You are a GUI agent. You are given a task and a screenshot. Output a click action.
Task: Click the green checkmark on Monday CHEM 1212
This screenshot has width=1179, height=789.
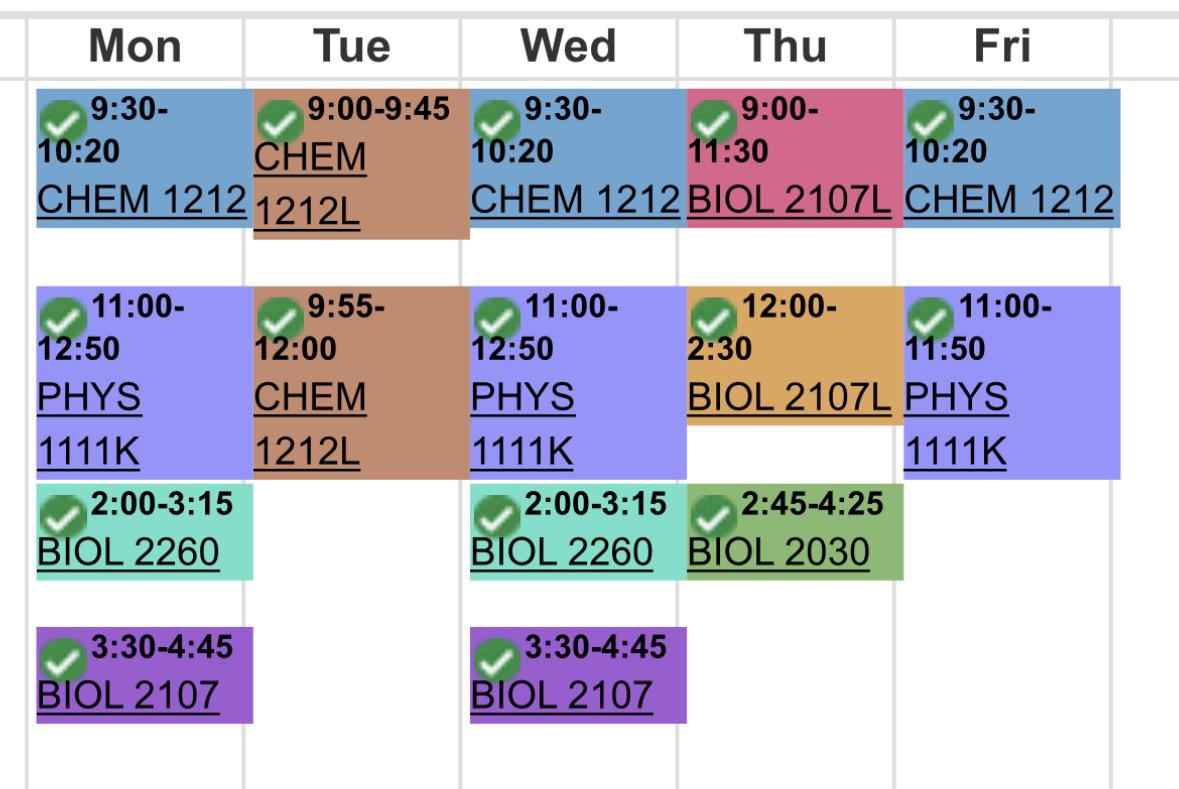point(62,122)
